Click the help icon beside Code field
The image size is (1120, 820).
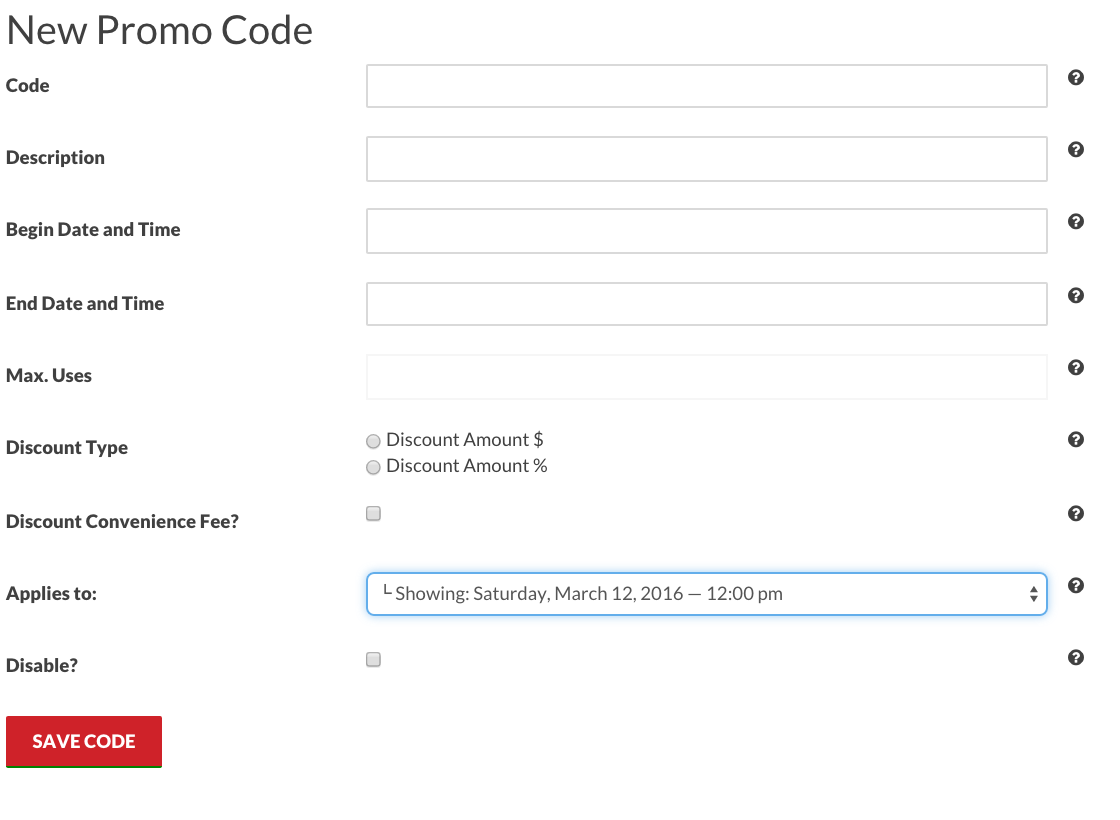[x=1076, y=78]
